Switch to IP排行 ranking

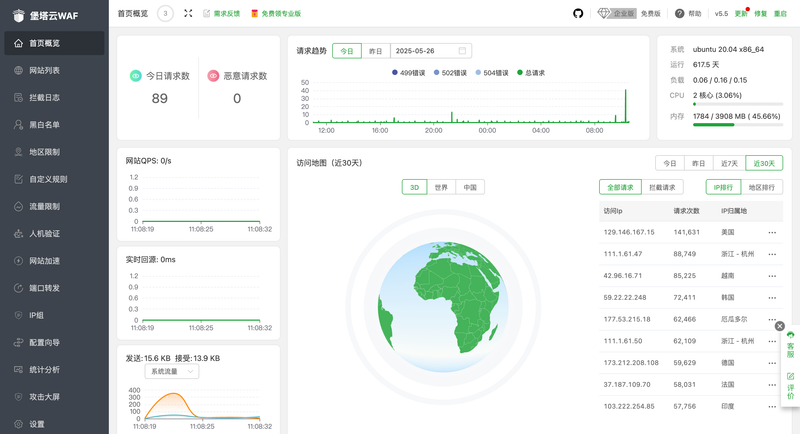(723, 188)
